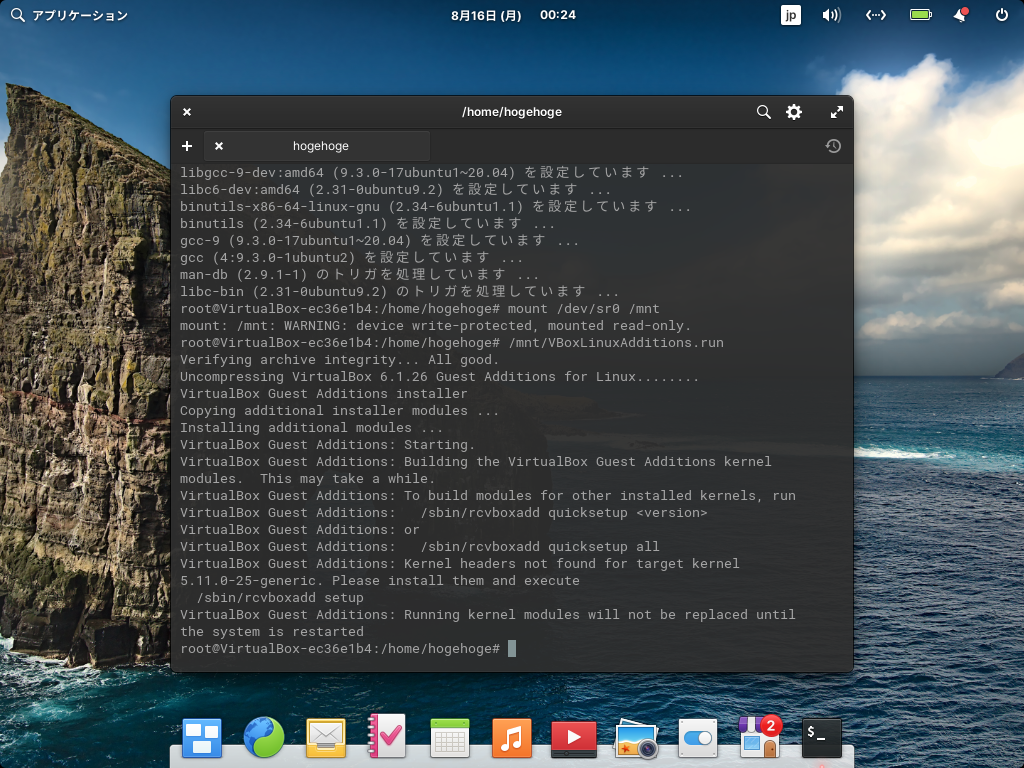Launch the Music app from the dock
Image resolution: width=1024 pixels, height=768 pixels.
click(512, 737)
